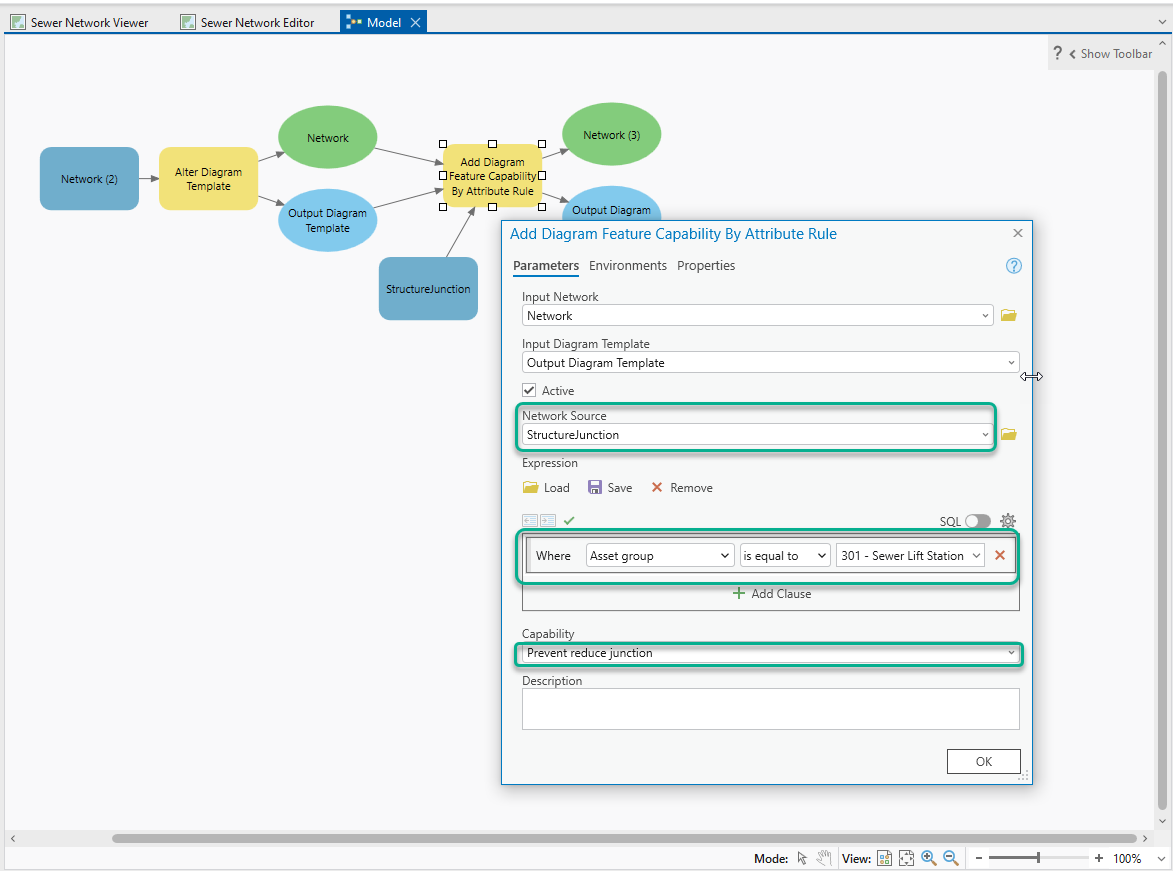The height and width of the screenshot is (871, 1173).
Task: Click the Fit to Window view icon
Action: (x=906, y=857)
